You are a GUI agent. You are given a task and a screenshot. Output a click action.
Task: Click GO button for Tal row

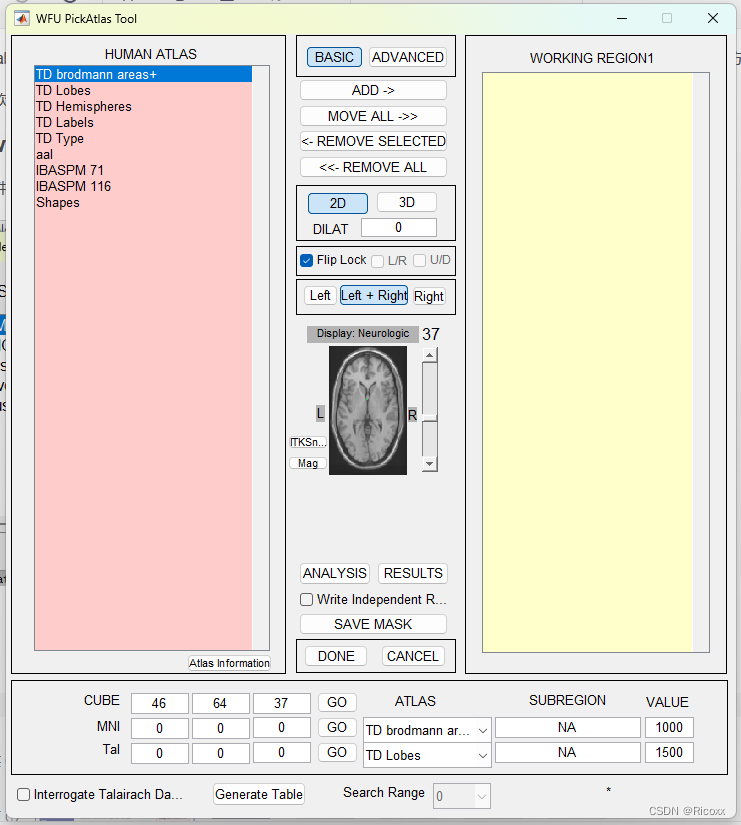point(337,752)
